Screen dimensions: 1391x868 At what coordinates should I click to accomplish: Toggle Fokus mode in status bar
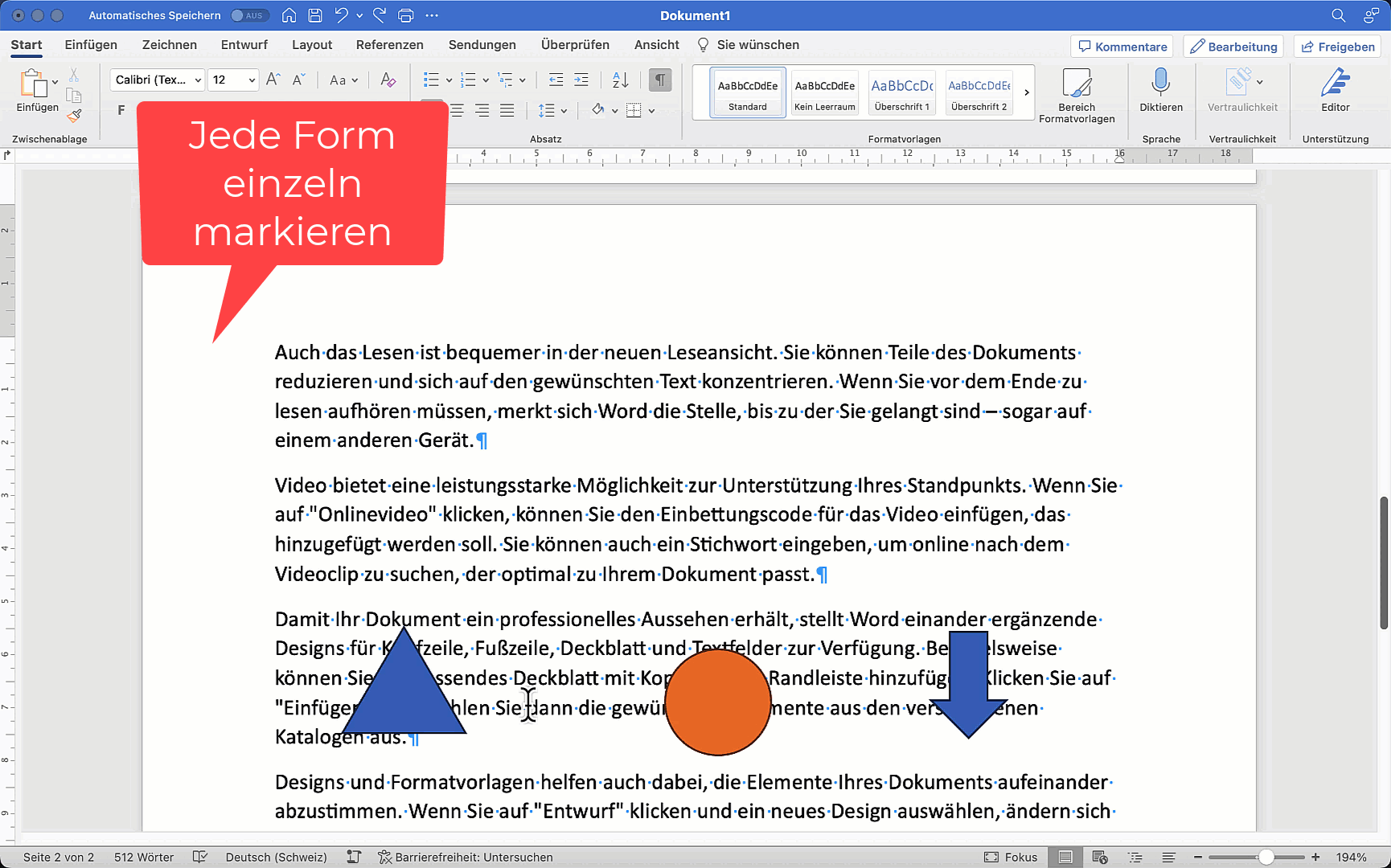(x=1011, y=857)
